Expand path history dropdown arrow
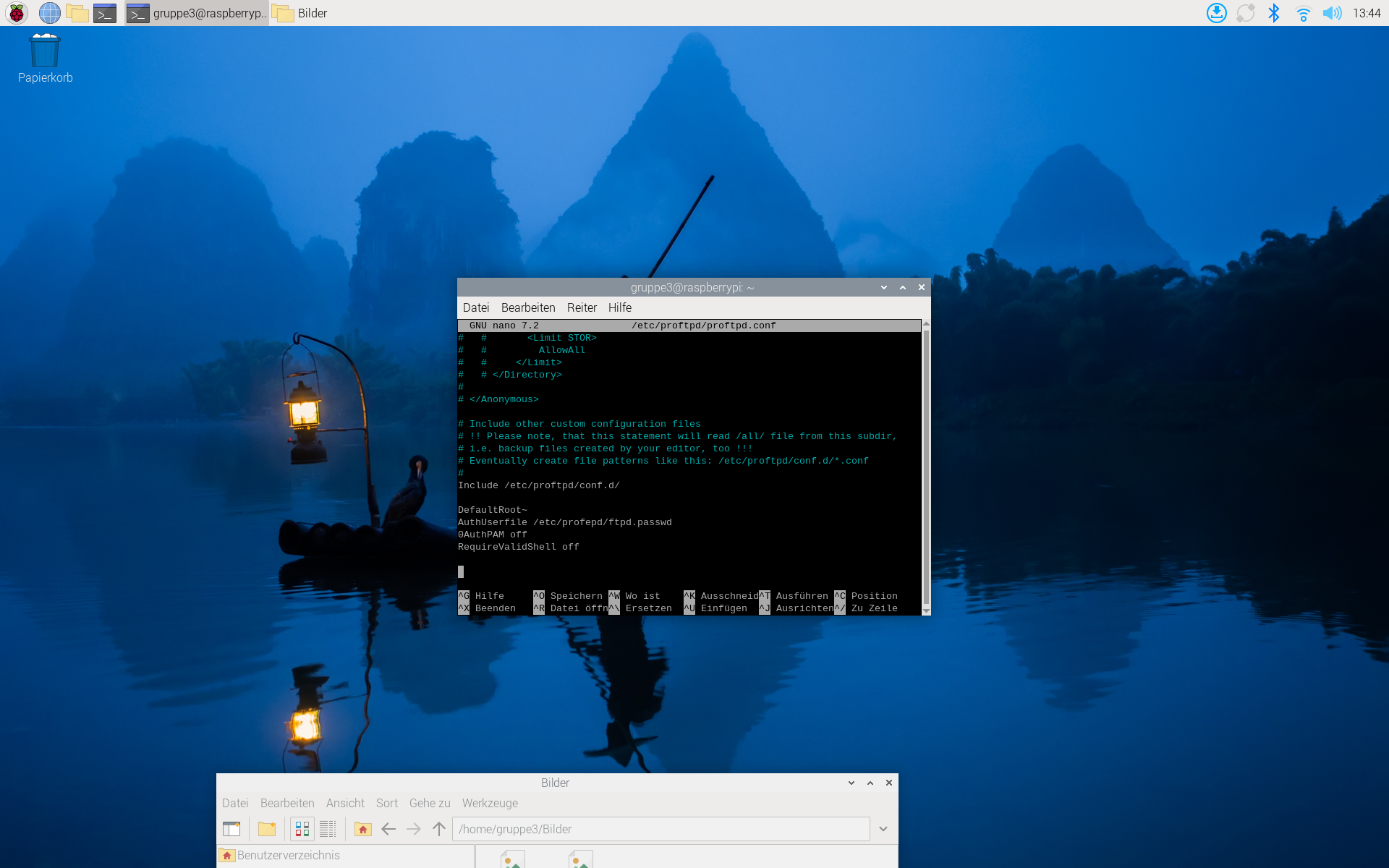1389x868 pixels. point(883,829)
